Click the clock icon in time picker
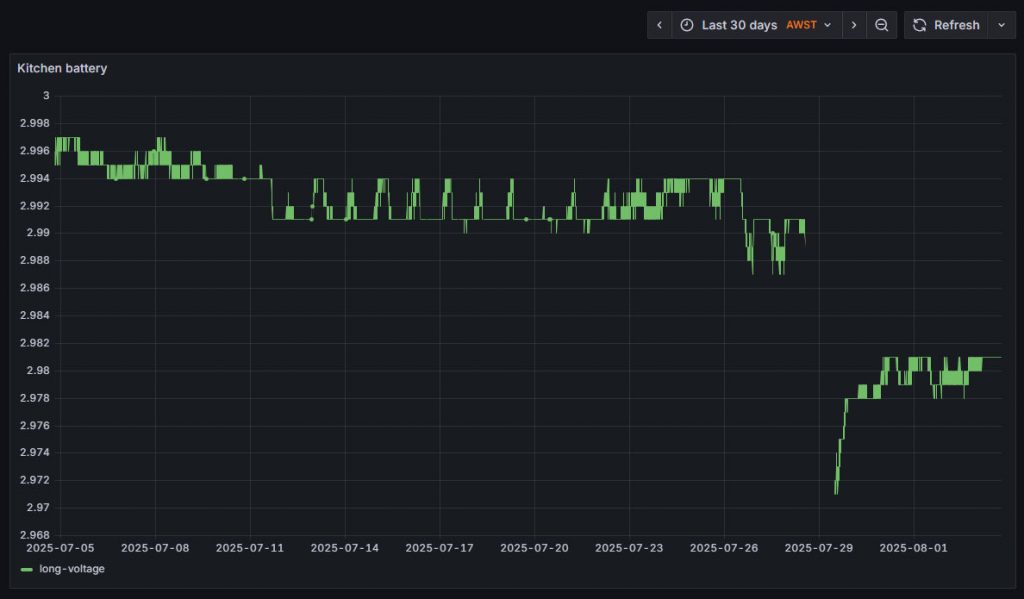This screenshot has width=1024, height=599. 687,25
